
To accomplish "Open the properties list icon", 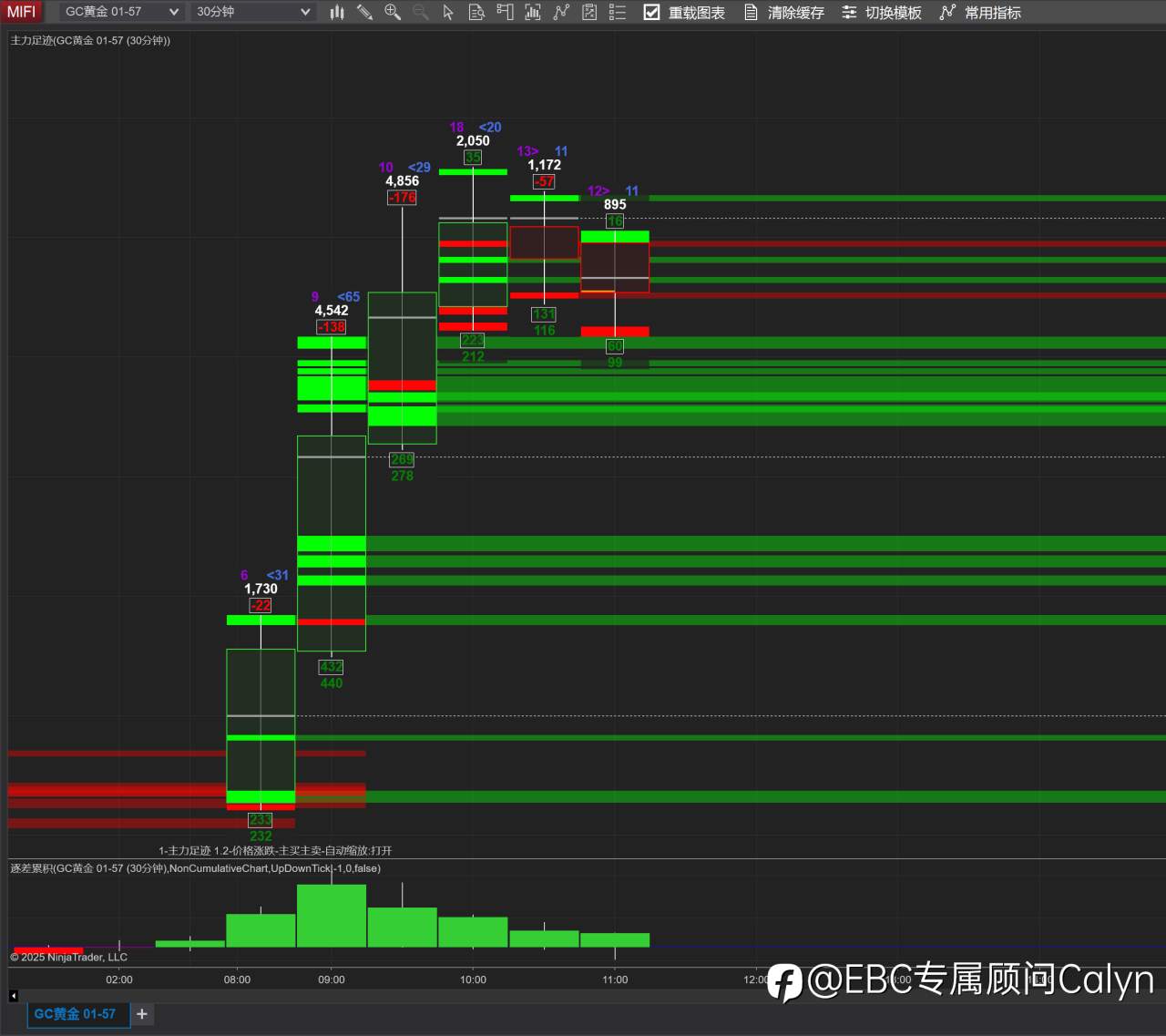I will coord(618,12).
